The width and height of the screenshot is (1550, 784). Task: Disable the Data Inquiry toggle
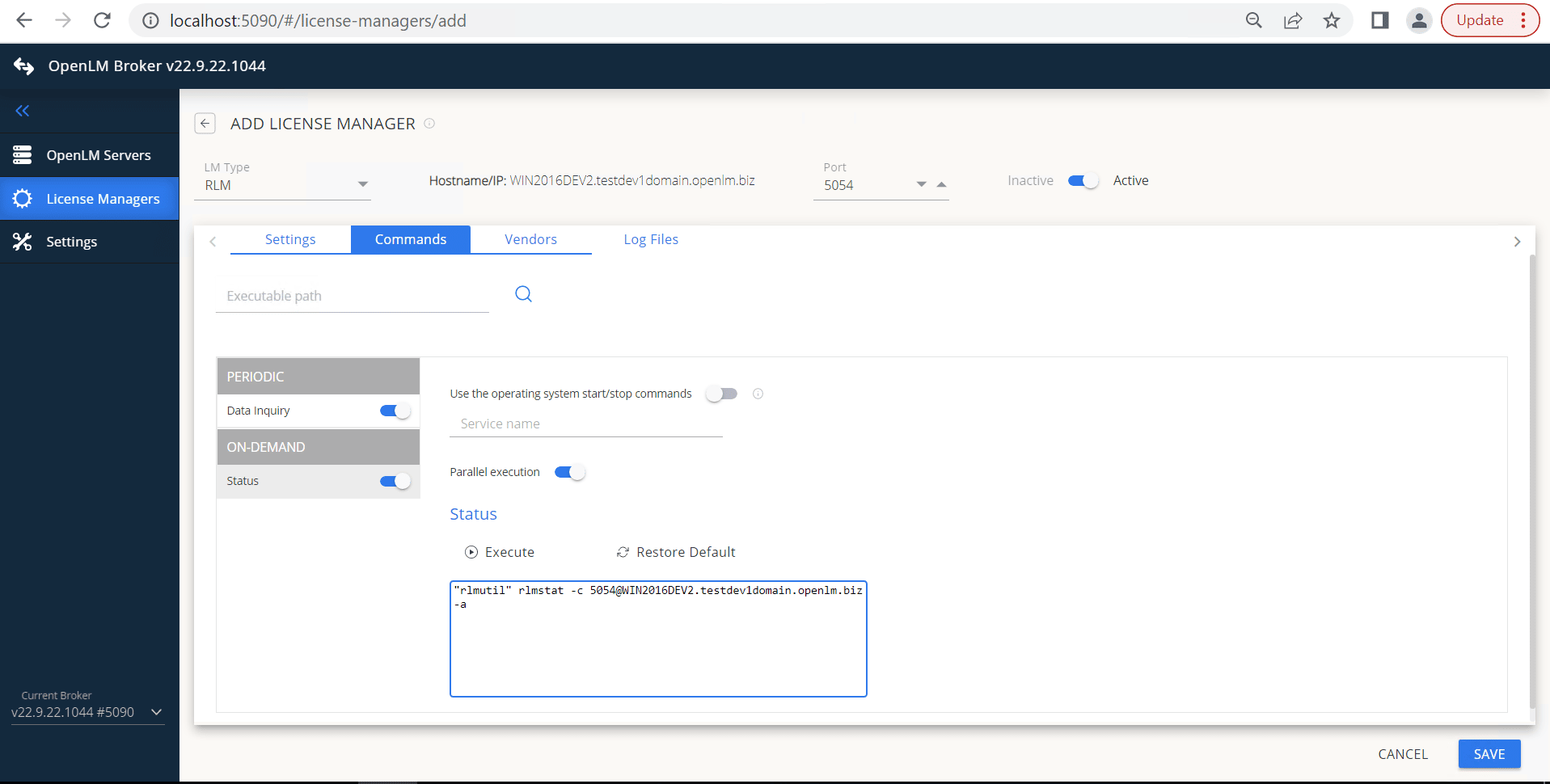(395, 411)
